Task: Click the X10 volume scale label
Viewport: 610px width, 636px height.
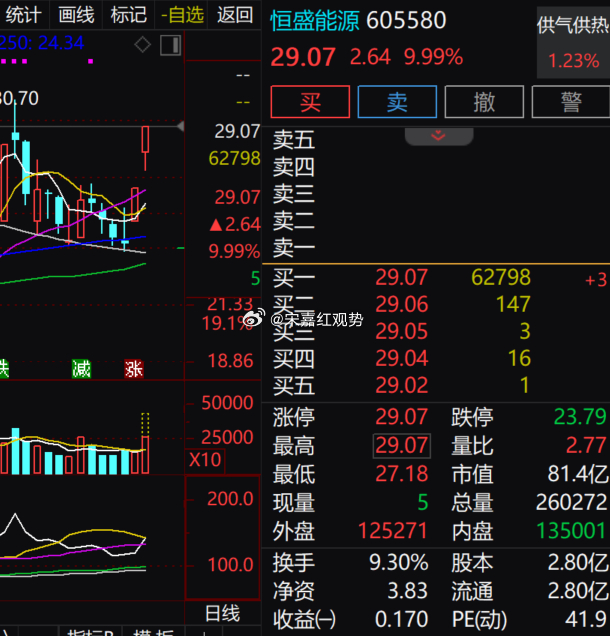Action: pos(205,460)
